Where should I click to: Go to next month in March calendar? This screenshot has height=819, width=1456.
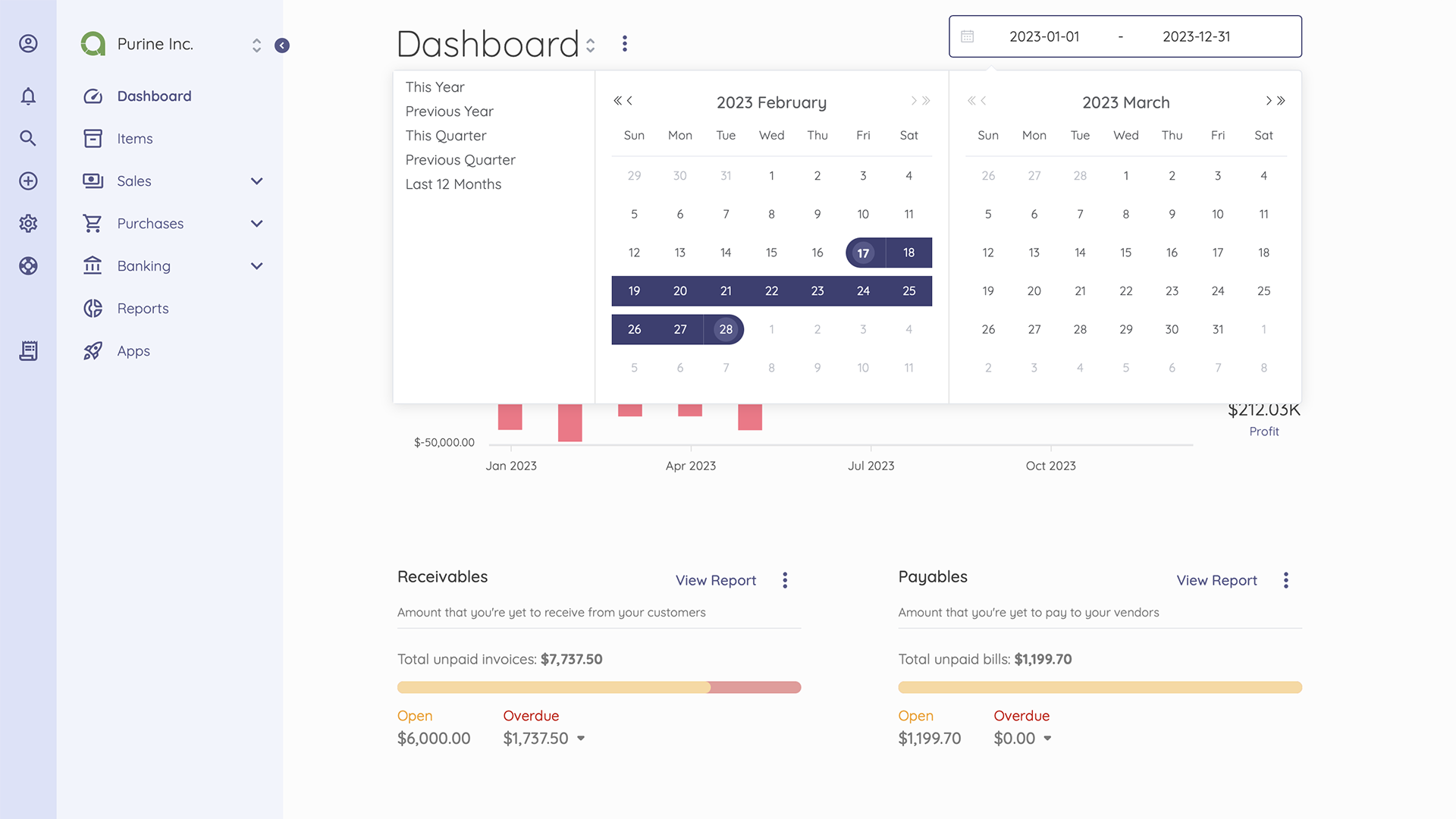click(1269, 100)
